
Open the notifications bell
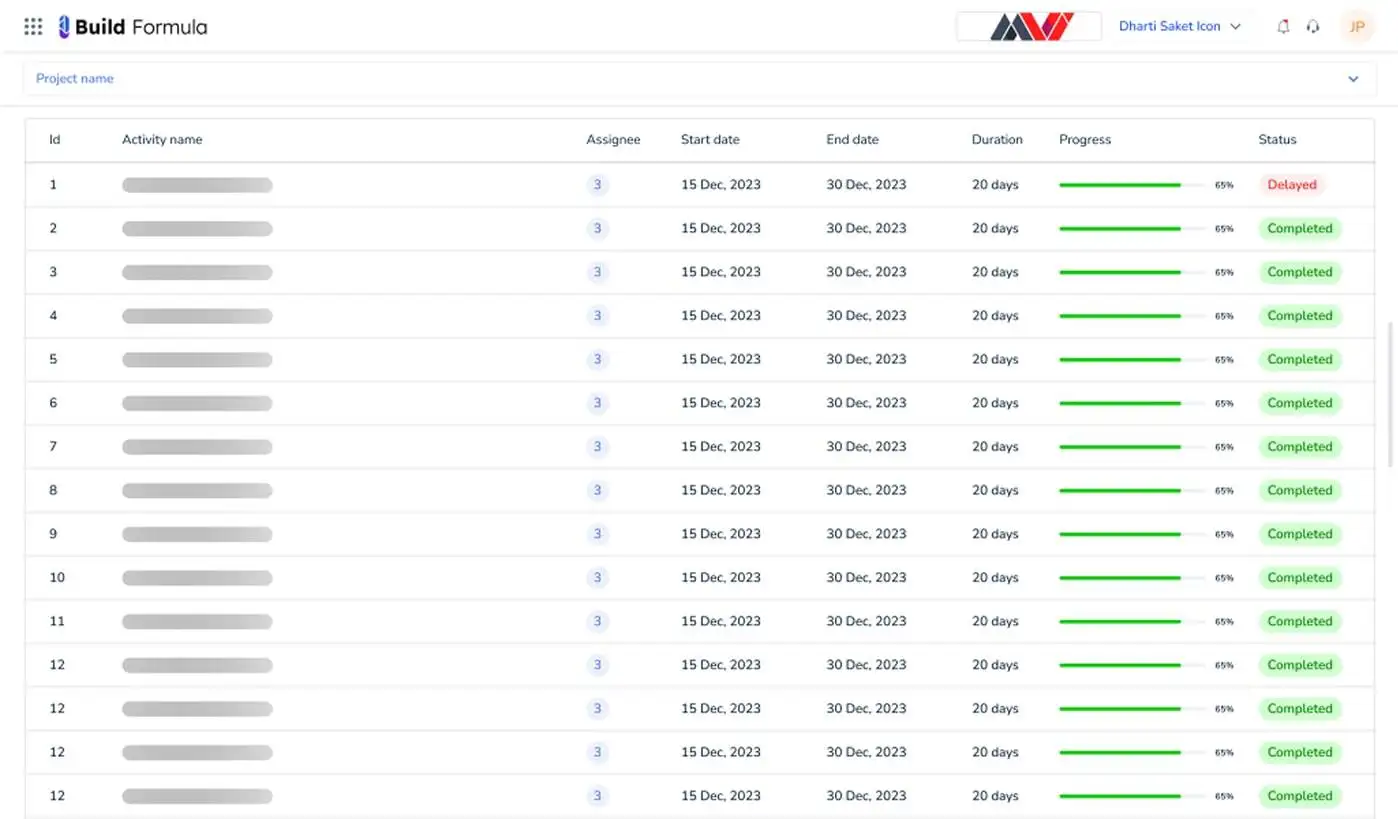click(x=1283, y=27)
